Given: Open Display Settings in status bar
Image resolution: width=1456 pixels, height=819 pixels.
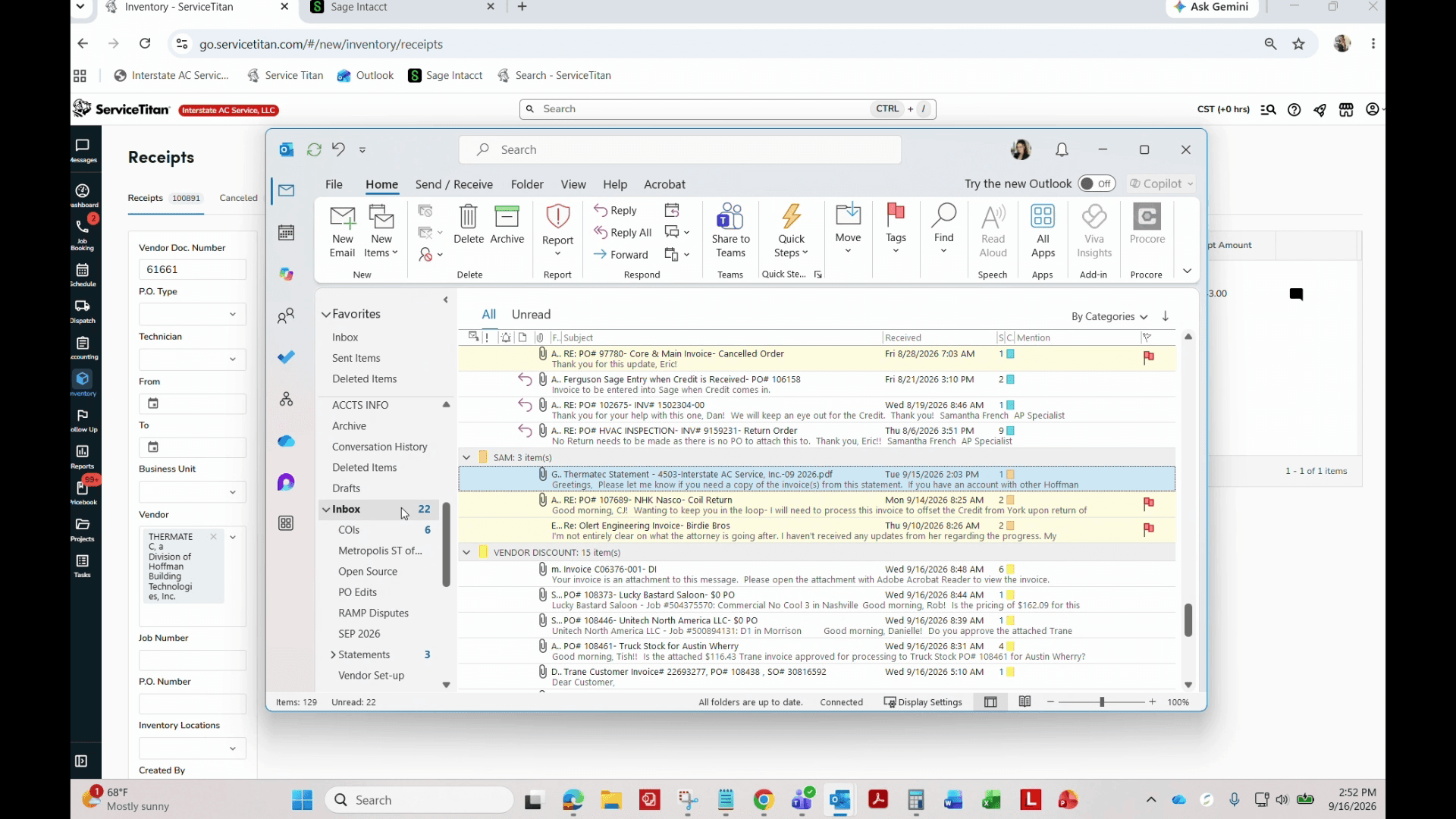Looking at the screenshot, I should tap(923, 702).
